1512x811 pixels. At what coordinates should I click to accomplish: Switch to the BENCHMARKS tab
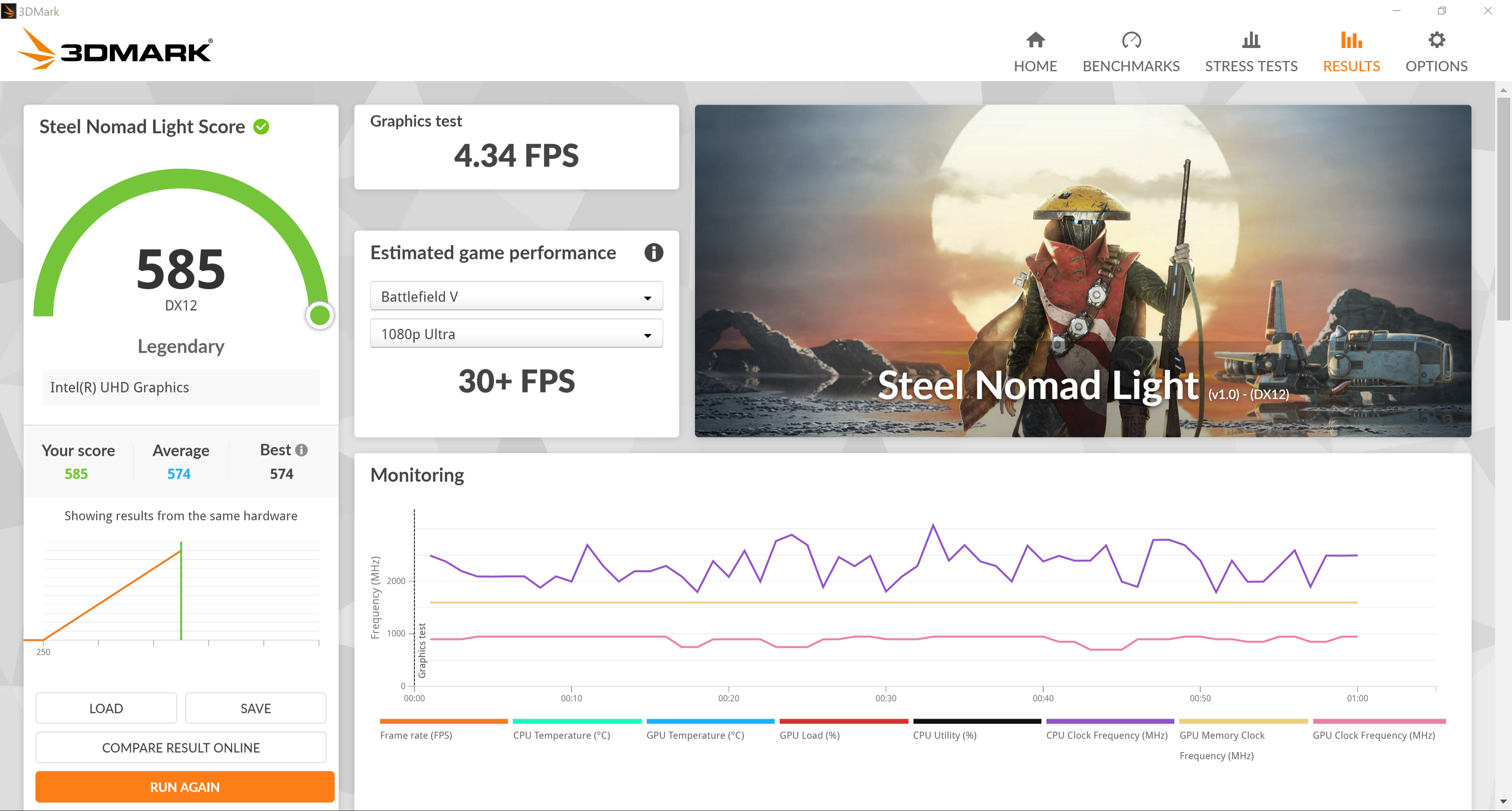1130,66
